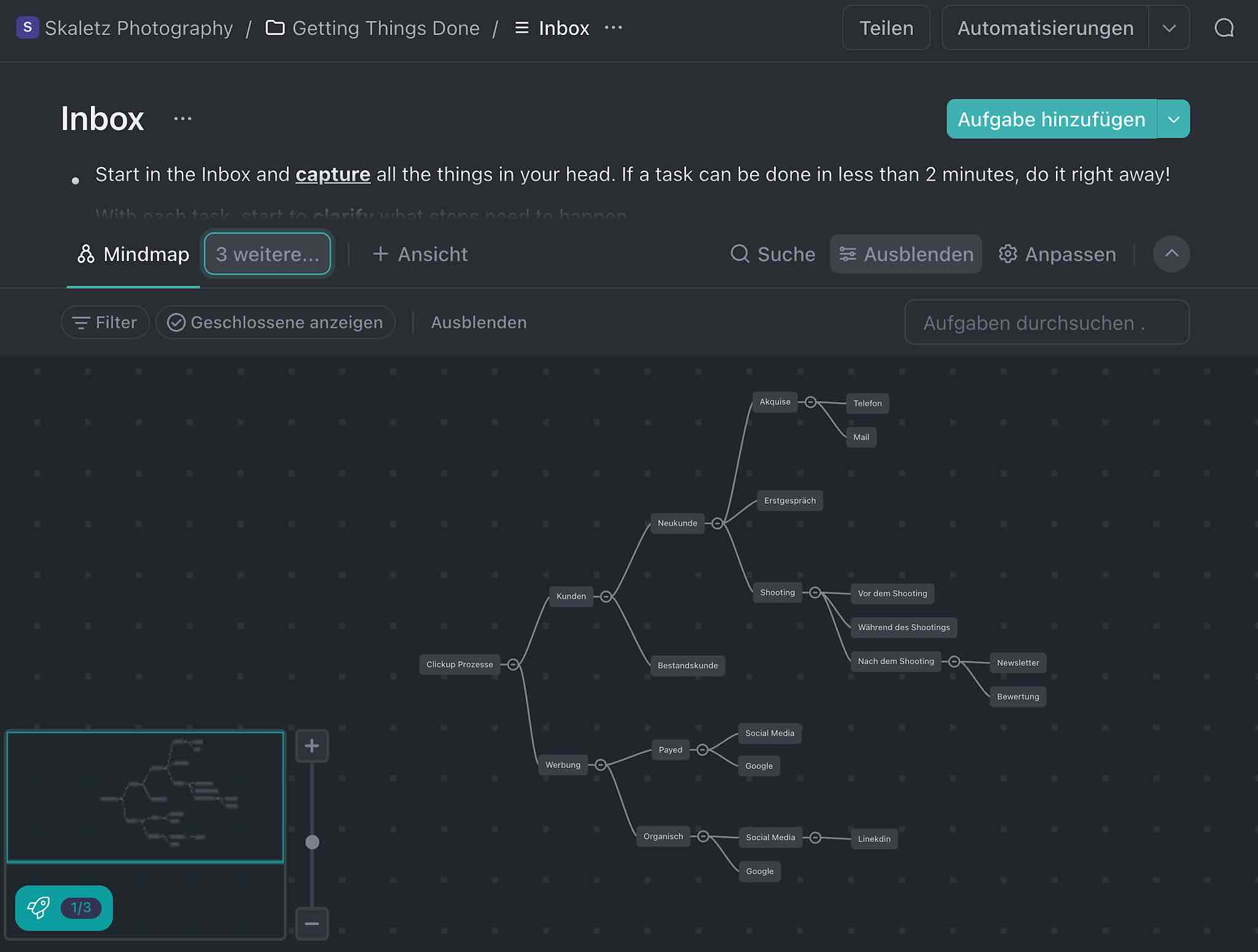Screen dimensions: 1258x952
Task: Toggle the Ausblenden view controls button
Action: click(906, 254)
